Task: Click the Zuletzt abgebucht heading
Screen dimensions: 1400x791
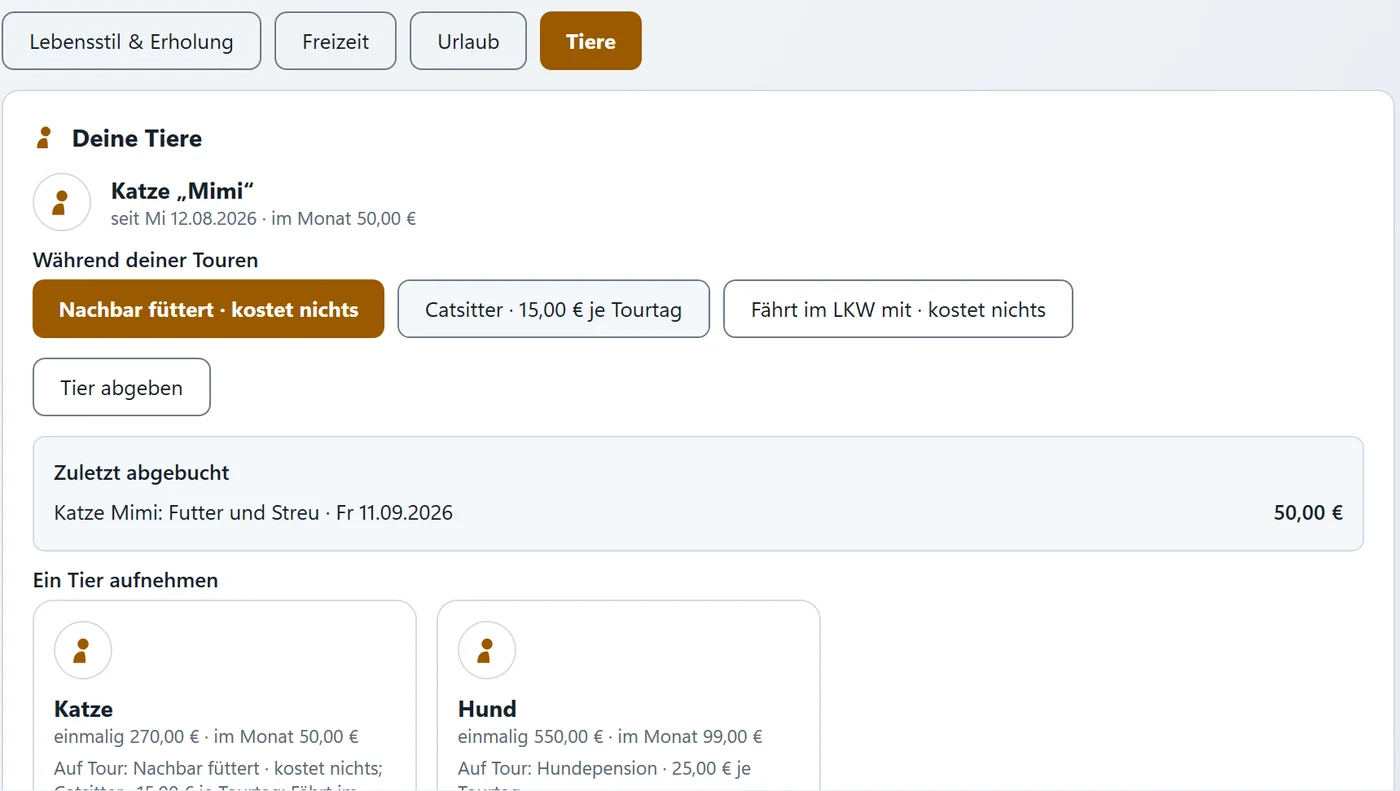Action: tap(142, 473)
